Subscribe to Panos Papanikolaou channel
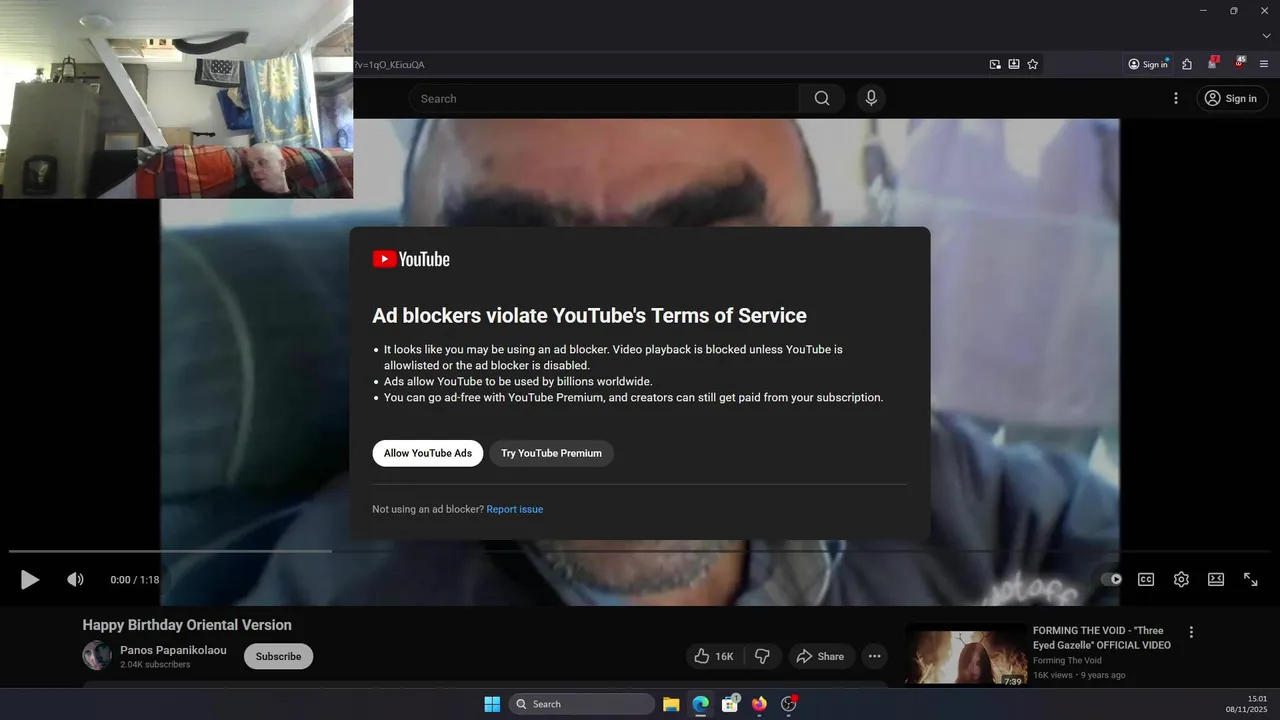Image resolution: width=1280 pixels, height=720 pixels. [278, 656]
